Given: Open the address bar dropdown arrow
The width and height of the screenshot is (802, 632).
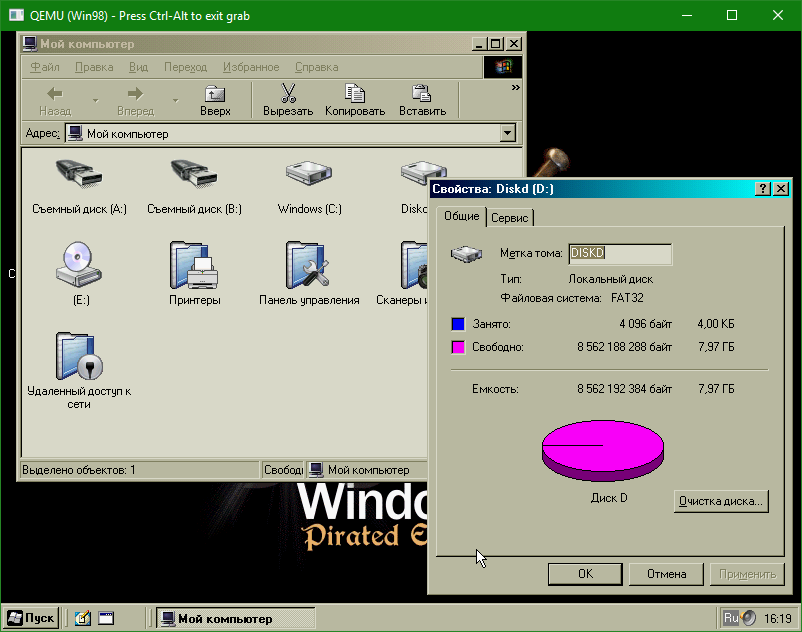Looking at the screenshot, I should [506, 132].
